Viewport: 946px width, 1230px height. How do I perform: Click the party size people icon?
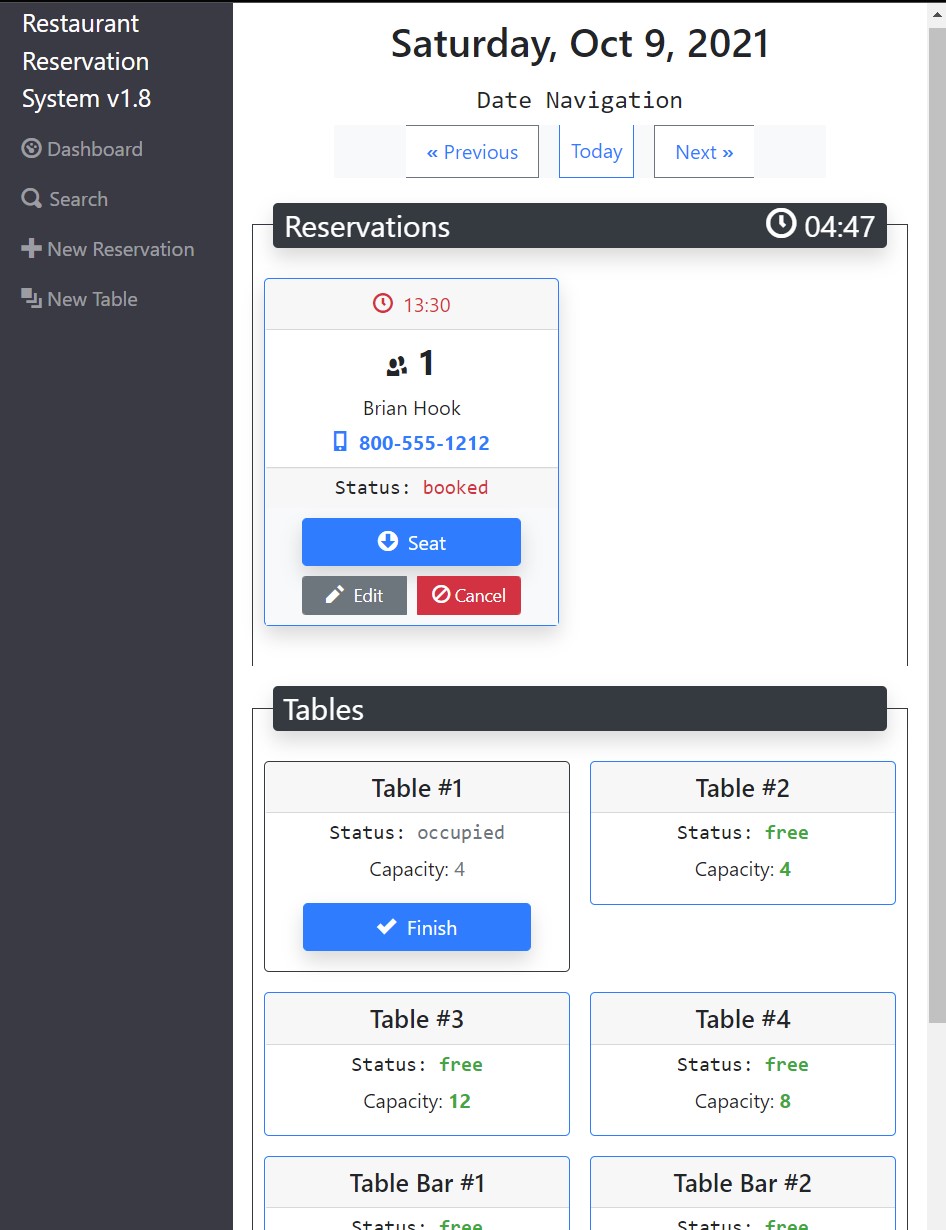pyautogui.click(x=397, y=367)
